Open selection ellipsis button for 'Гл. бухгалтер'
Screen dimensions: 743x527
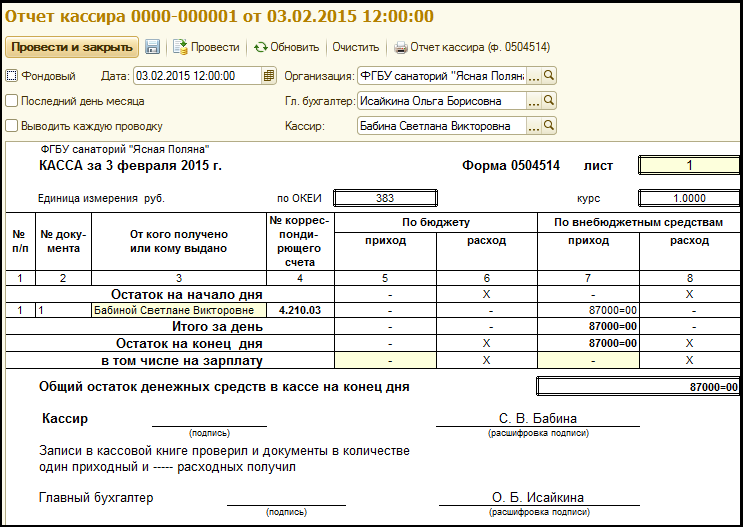(x=534, y=101)
